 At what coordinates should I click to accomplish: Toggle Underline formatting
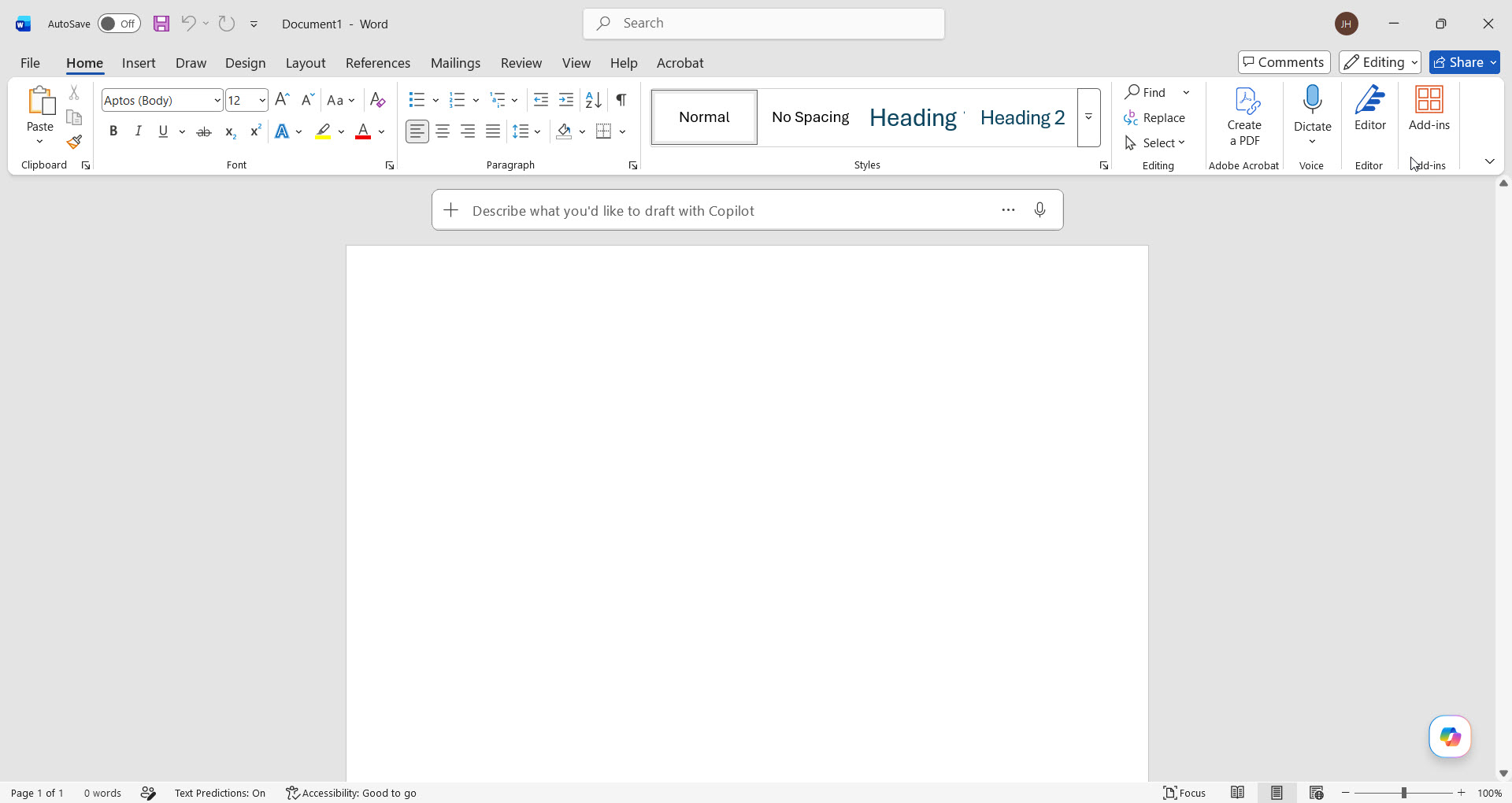[163, 131]
